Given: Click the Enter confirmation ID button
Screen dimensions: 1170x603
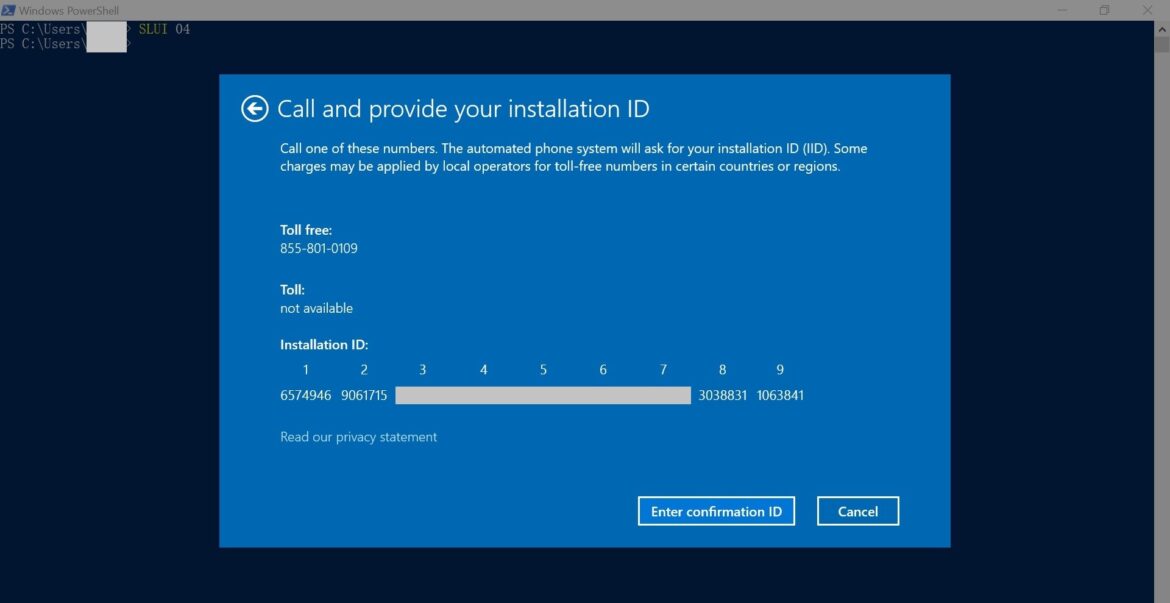Looking at the screenshot, I should [716, 511].
